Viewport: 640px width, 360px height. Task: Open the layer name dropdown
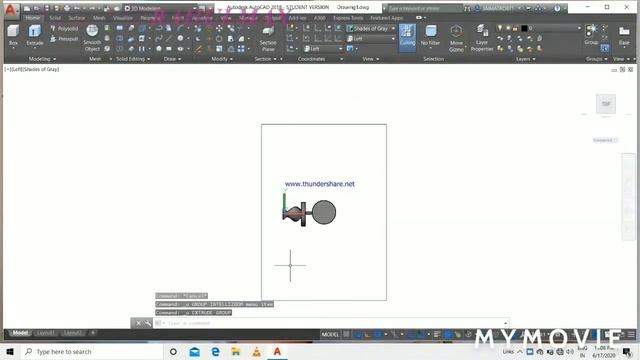tap(579, 28)
